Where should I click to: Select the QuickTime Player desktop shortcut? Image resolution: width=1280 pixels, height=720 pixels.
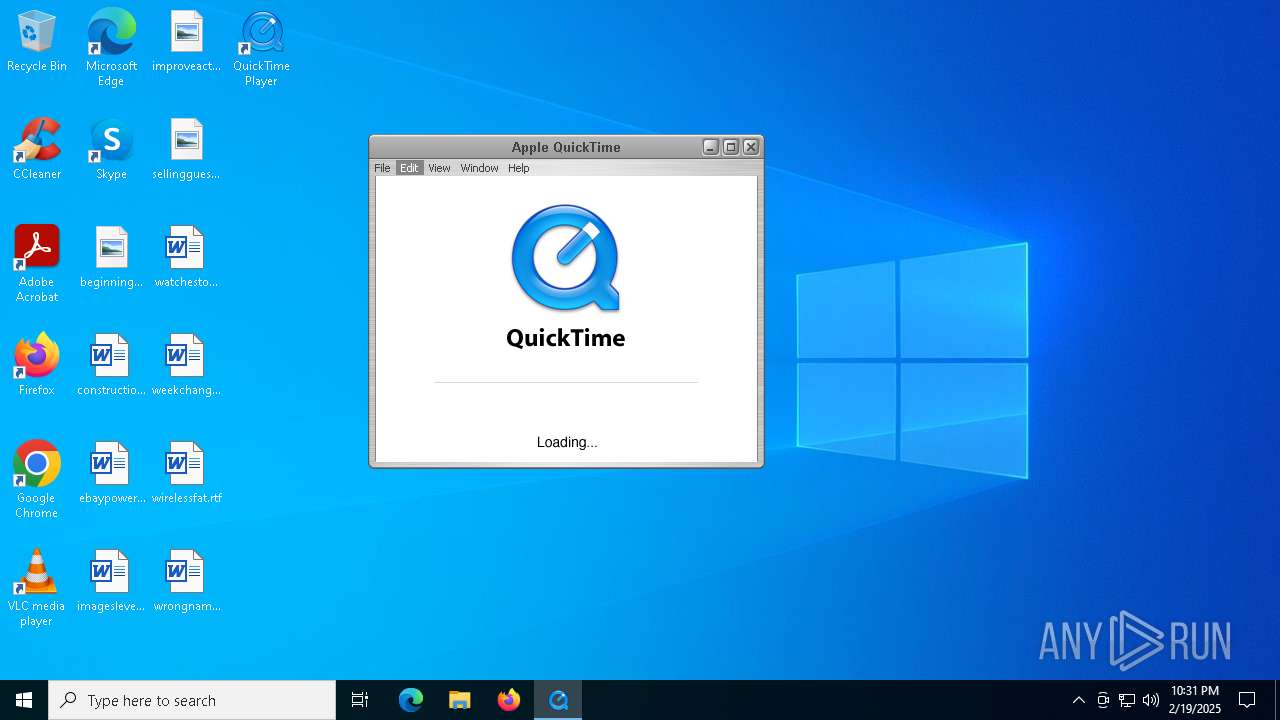(x=261, y=47)
